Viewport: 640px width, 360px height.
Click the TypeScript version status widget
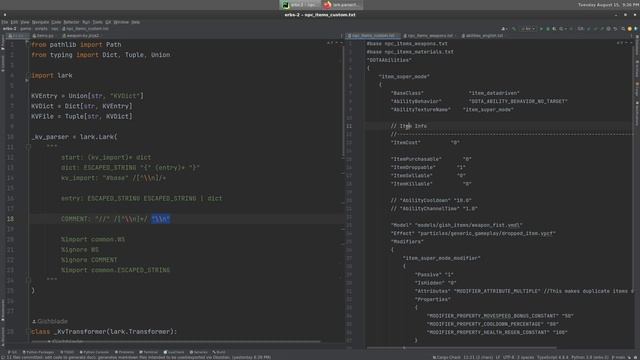coord(552,357)
